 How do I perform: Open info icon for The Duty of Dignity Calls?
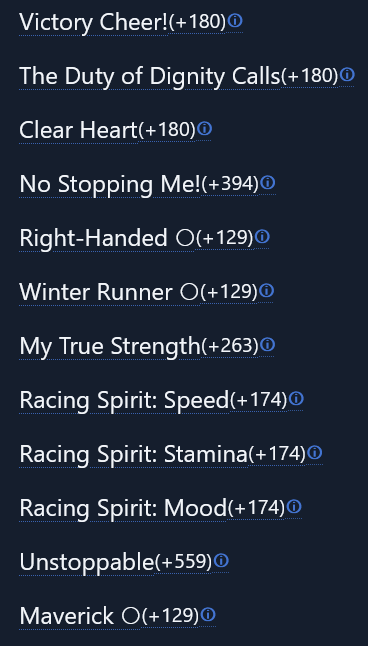click(347, 75)
